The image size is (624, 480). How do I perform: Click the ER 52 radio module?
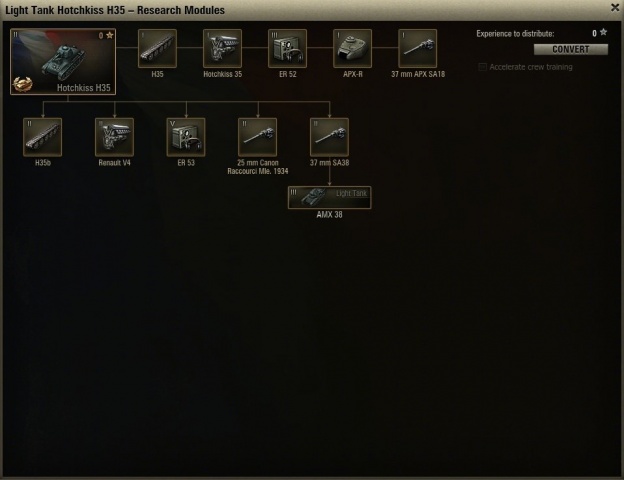pyautogui.click(x=287, y=48)
